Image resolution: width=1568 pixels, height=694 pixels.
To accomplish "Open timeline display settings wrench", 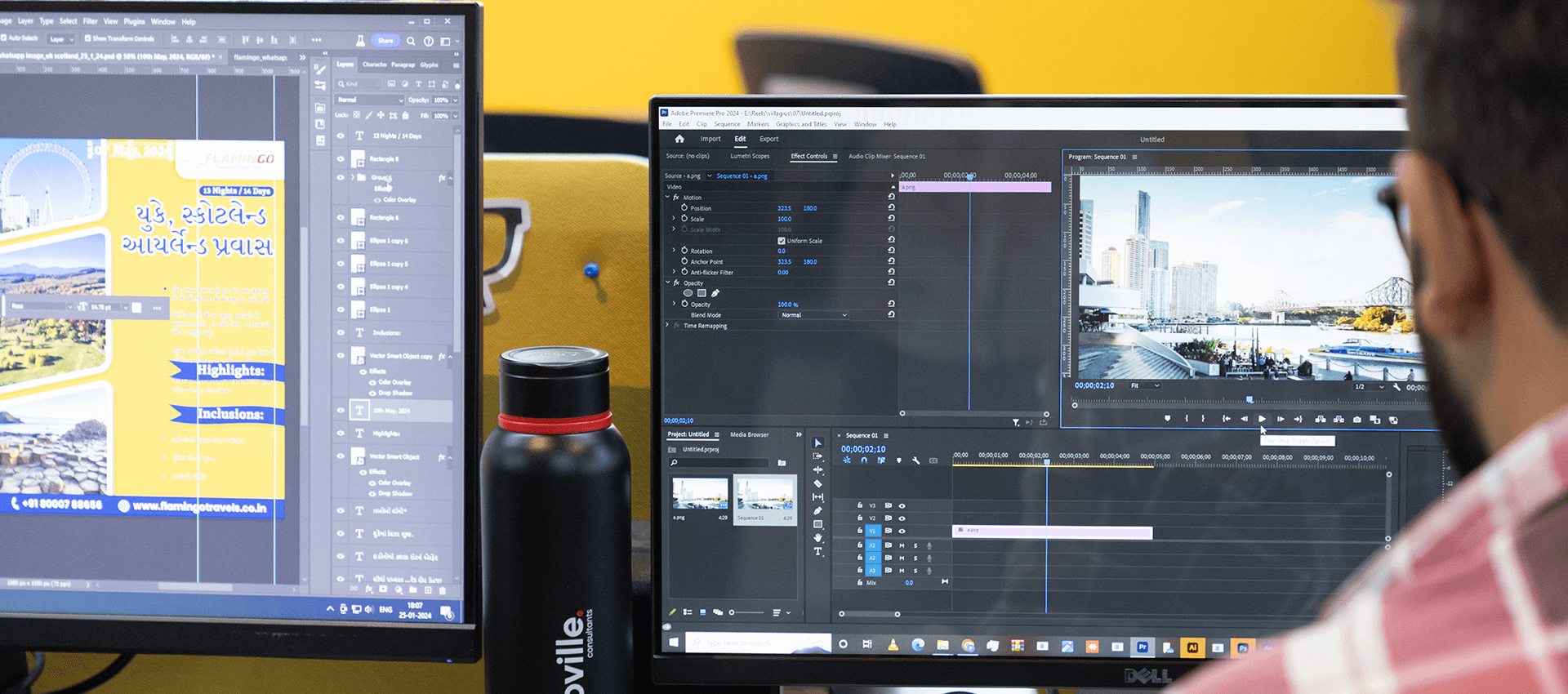I will coord(916,460).
